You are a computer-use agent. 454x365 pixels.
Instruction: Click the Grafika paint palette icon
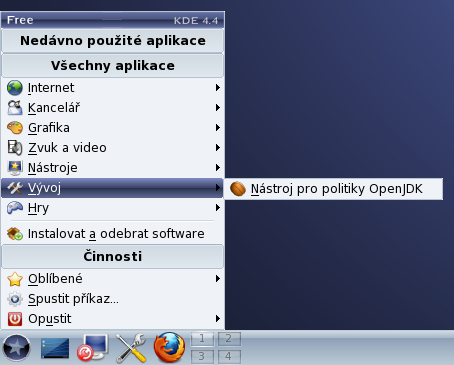tap(15, 128)
